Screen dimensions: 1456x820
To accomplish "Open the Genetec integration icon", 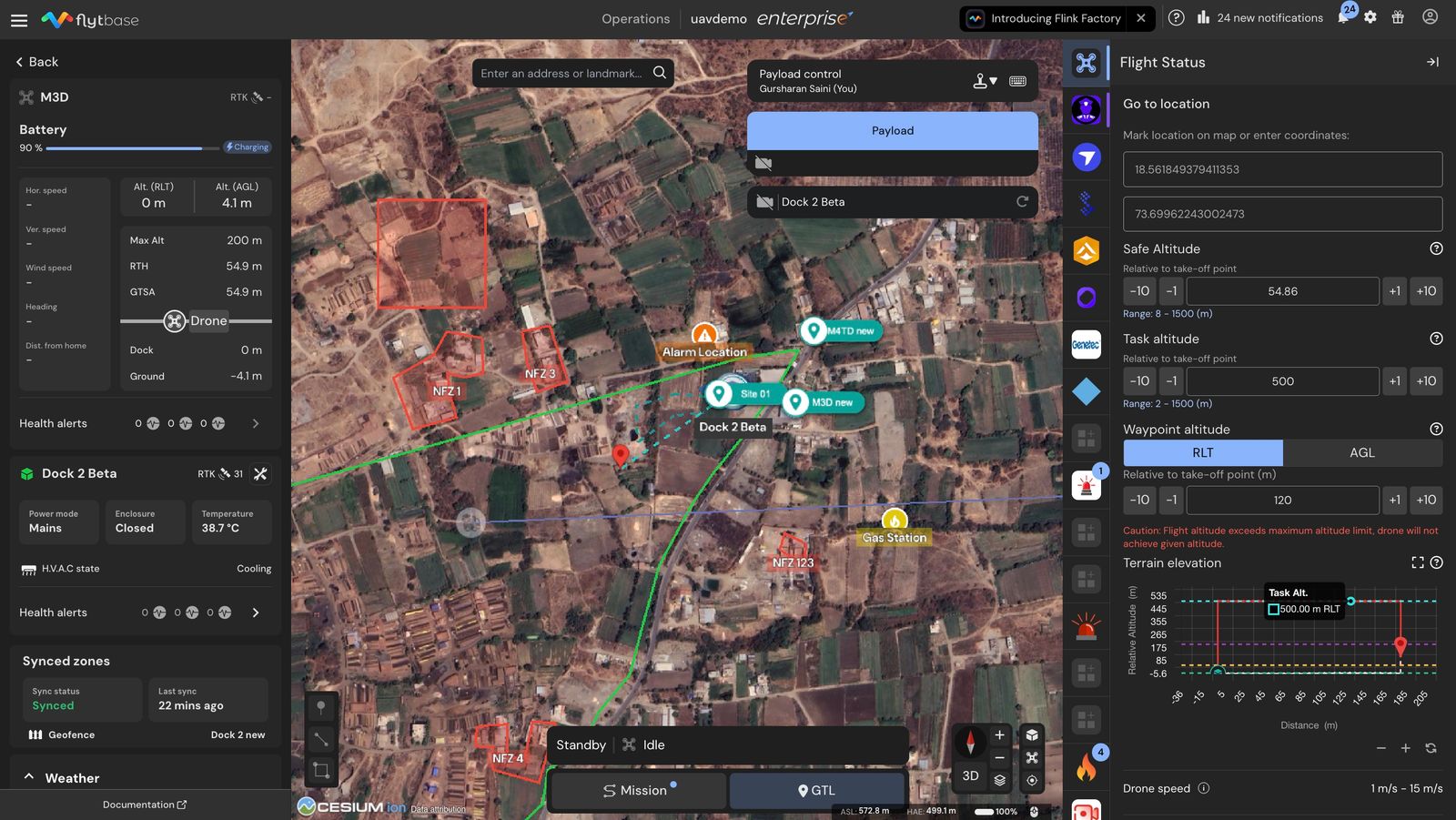I will [x=1086, y=345].
